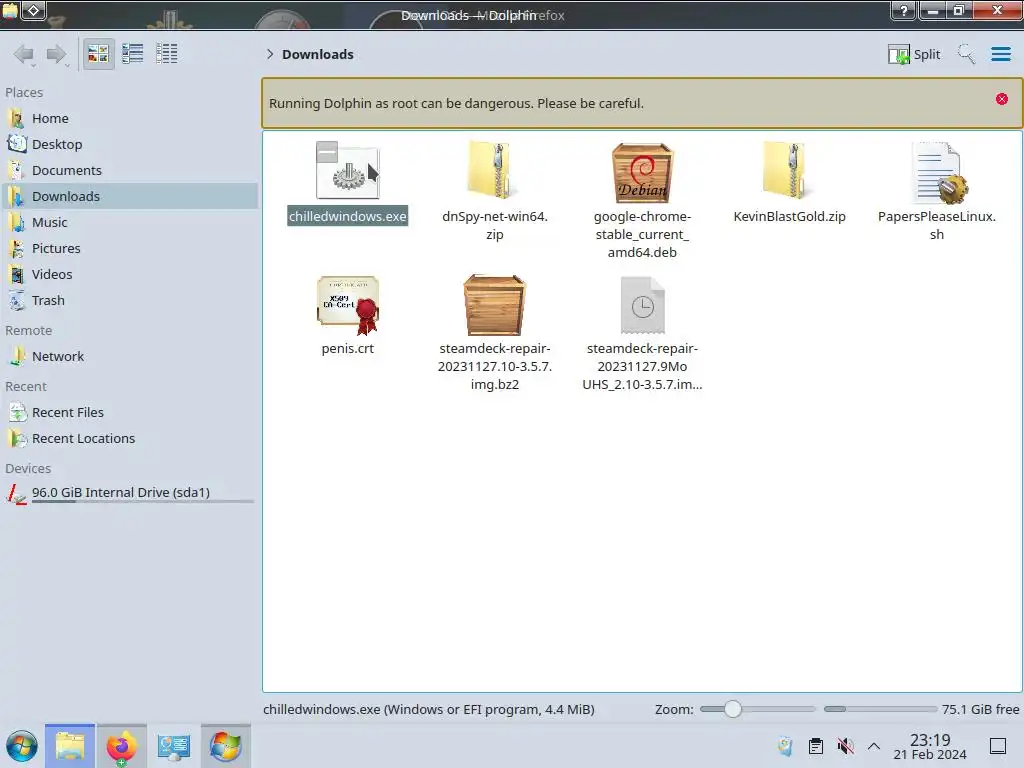Click the folder icon in the title bar

10,10
